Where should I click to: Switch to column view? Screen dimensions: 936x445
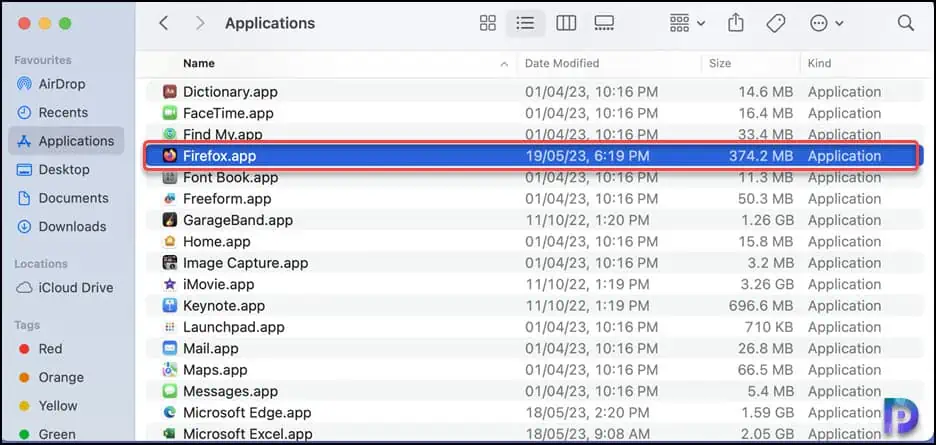[x=565, y=23]
